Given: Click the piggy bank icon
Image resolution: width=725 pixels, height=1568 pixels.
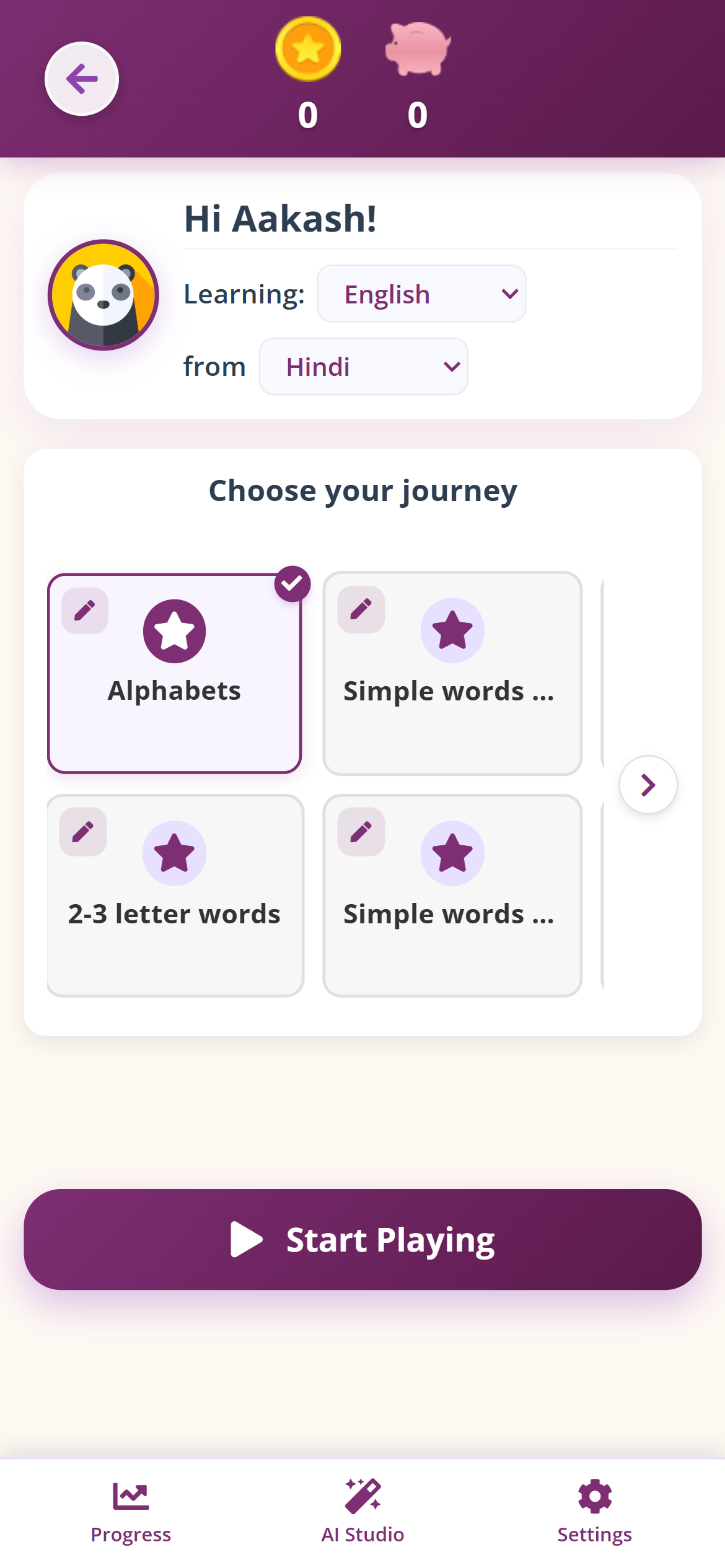Looking at the screenshot, I should tap(416, 48).
